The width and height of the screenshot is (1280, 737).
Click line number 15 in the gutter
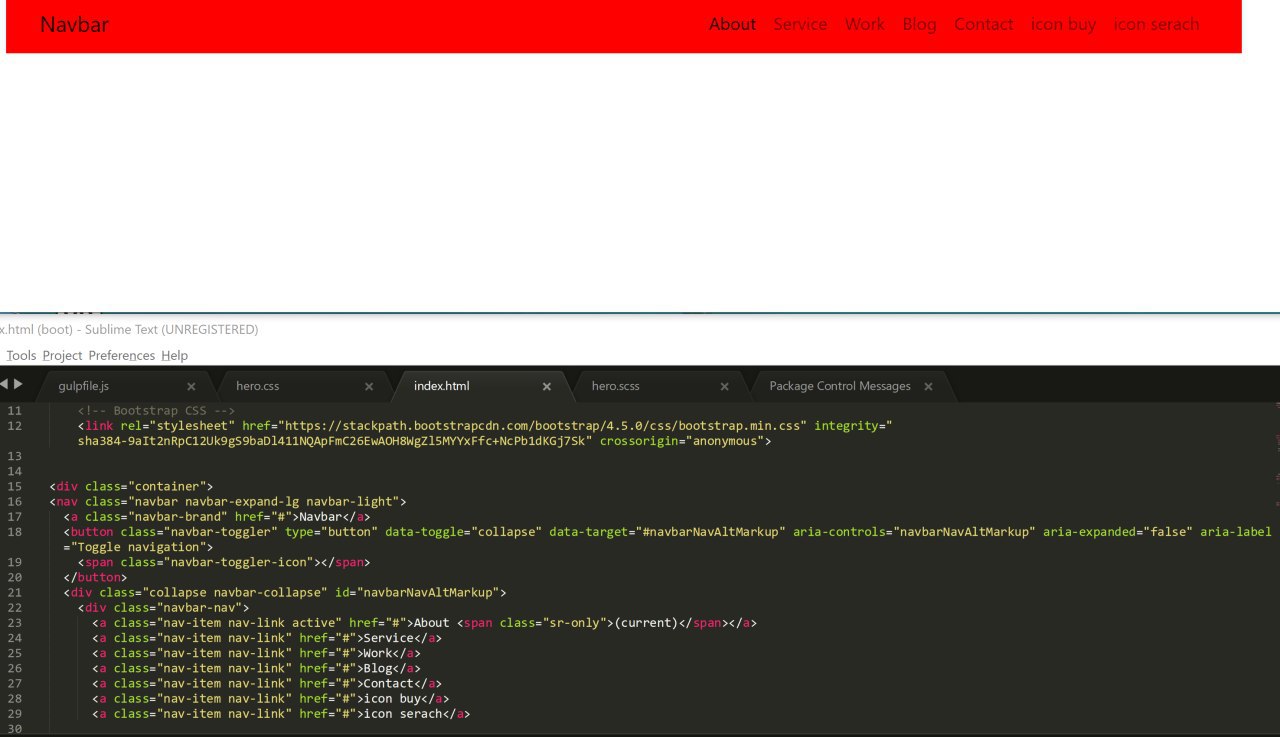click(14, 487)
